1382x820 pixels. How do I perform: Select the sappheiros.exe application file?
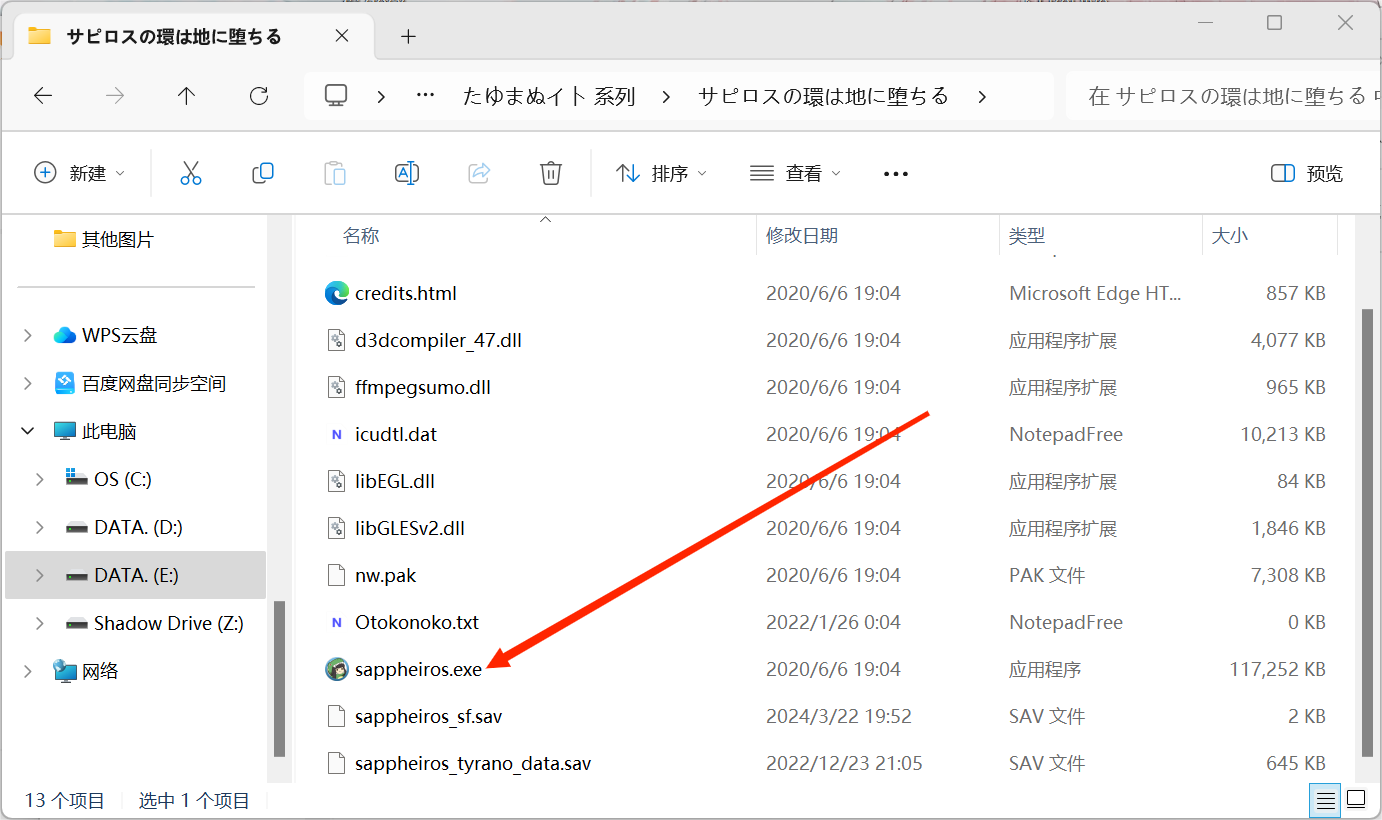[x=418, y=670]
